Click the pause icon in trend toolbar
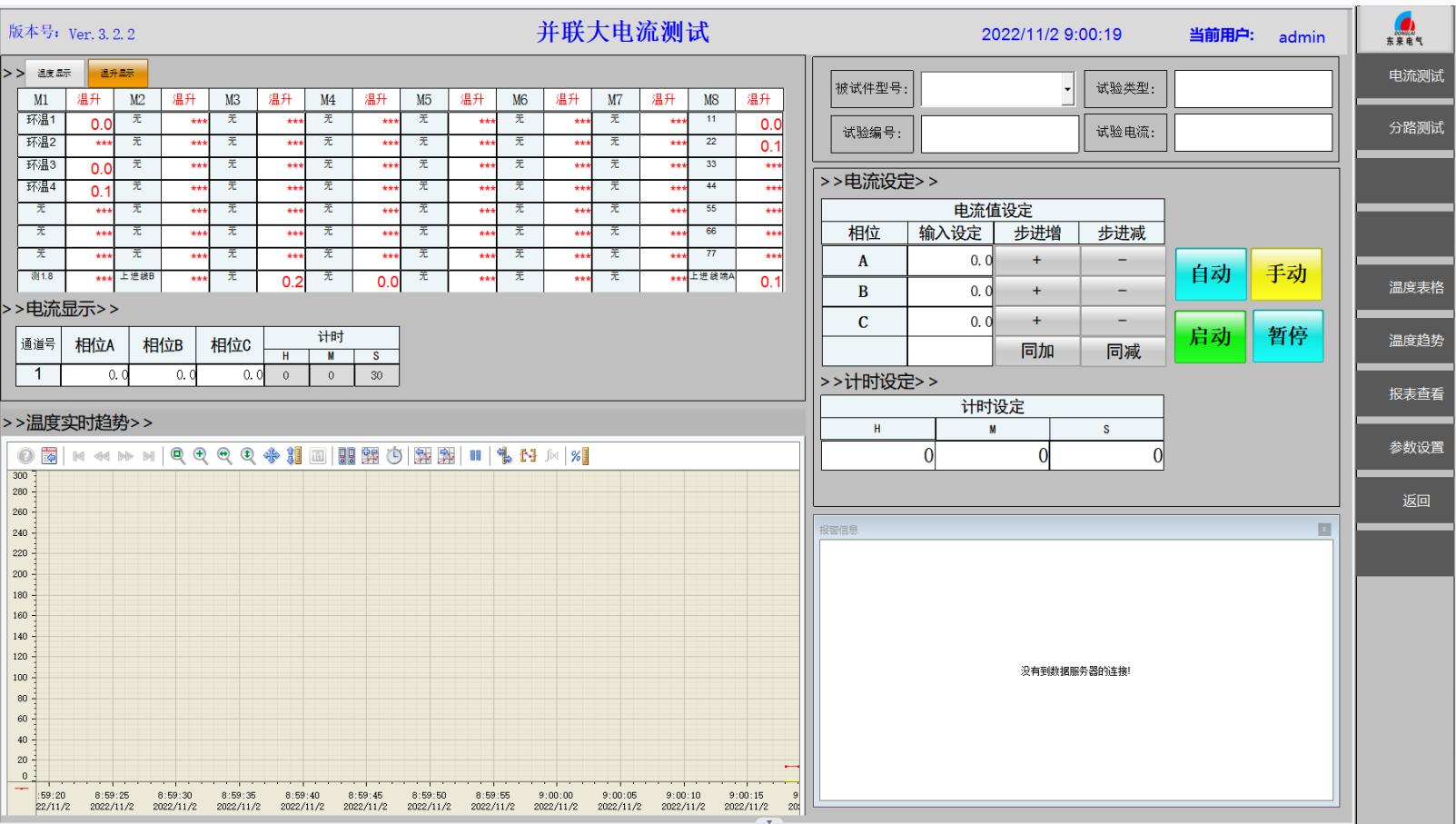The height and width of the screenshot is (824, 1456). (475, 456)
